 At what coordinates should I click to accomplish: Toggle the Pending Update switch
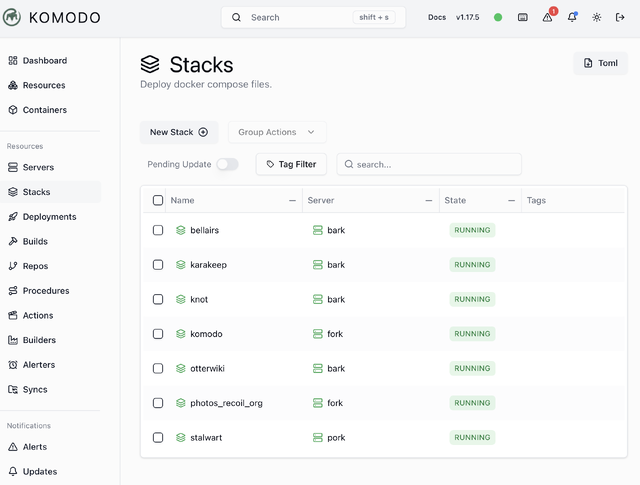(227, 164)
